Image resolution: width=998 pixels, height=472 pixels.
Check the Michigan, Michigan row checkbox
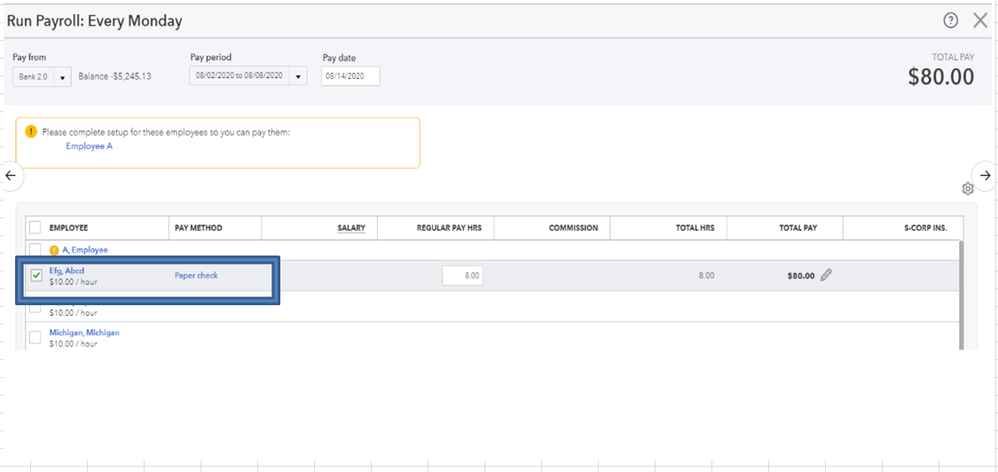click(35, 337)
